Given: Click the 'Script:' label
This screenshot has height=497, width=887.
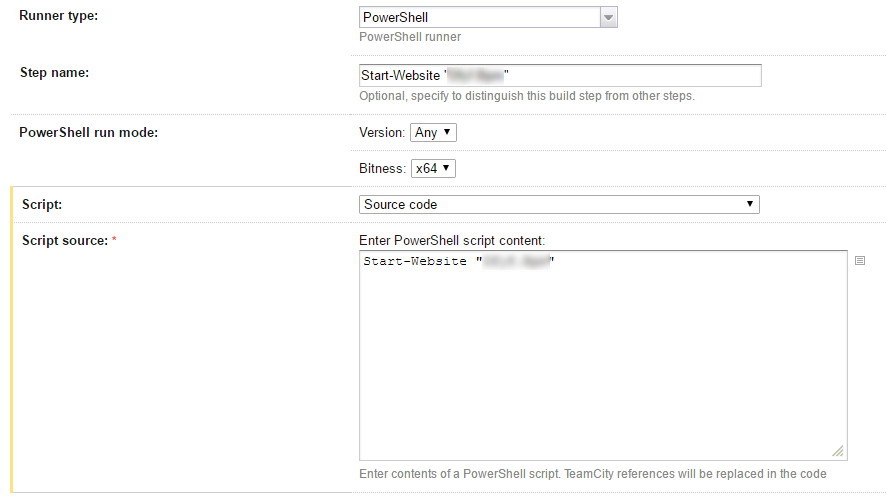Looking at the screenshot, I should [42, 203].
